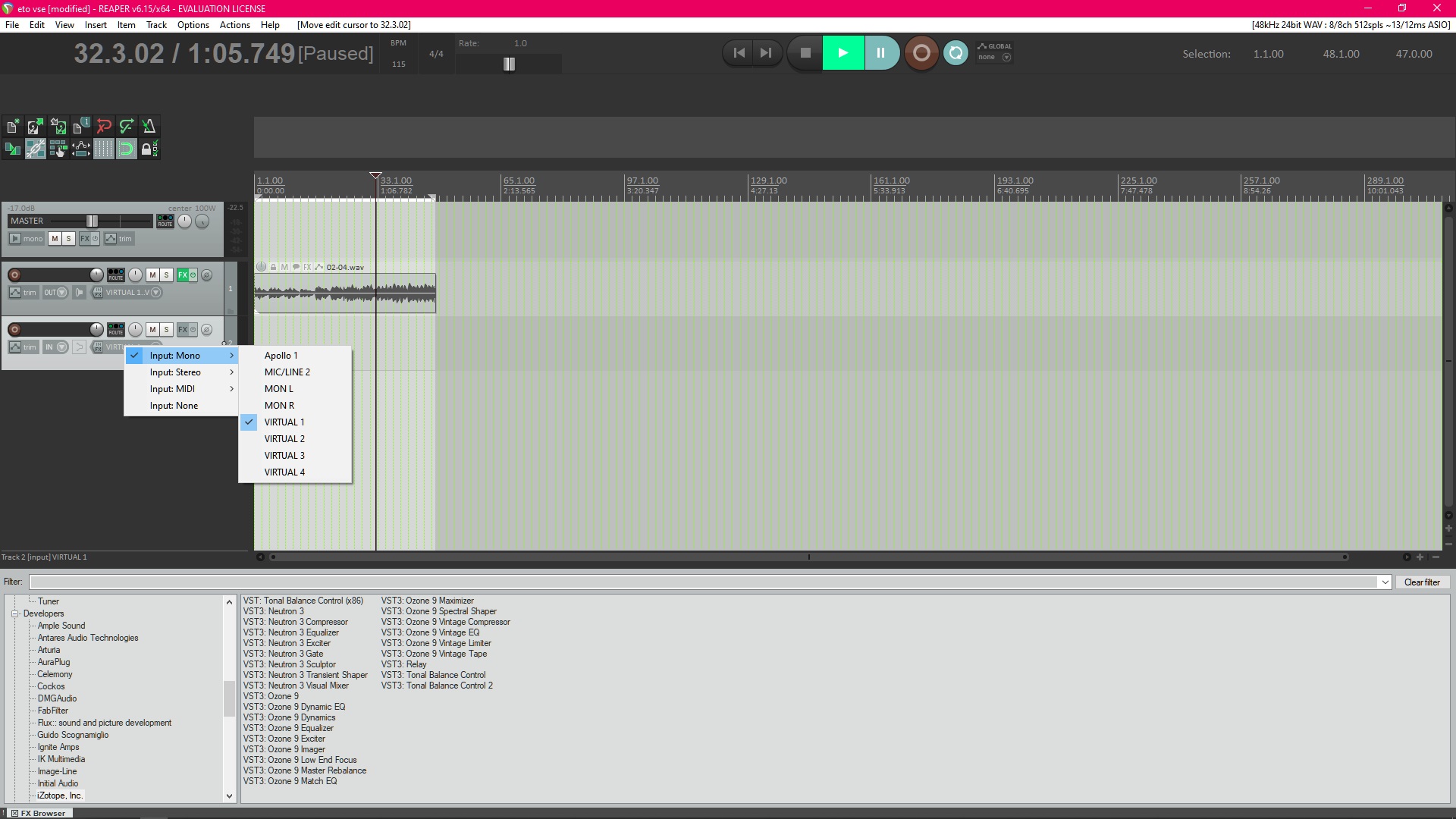Open the filter history dropdown arrow

1385,582
